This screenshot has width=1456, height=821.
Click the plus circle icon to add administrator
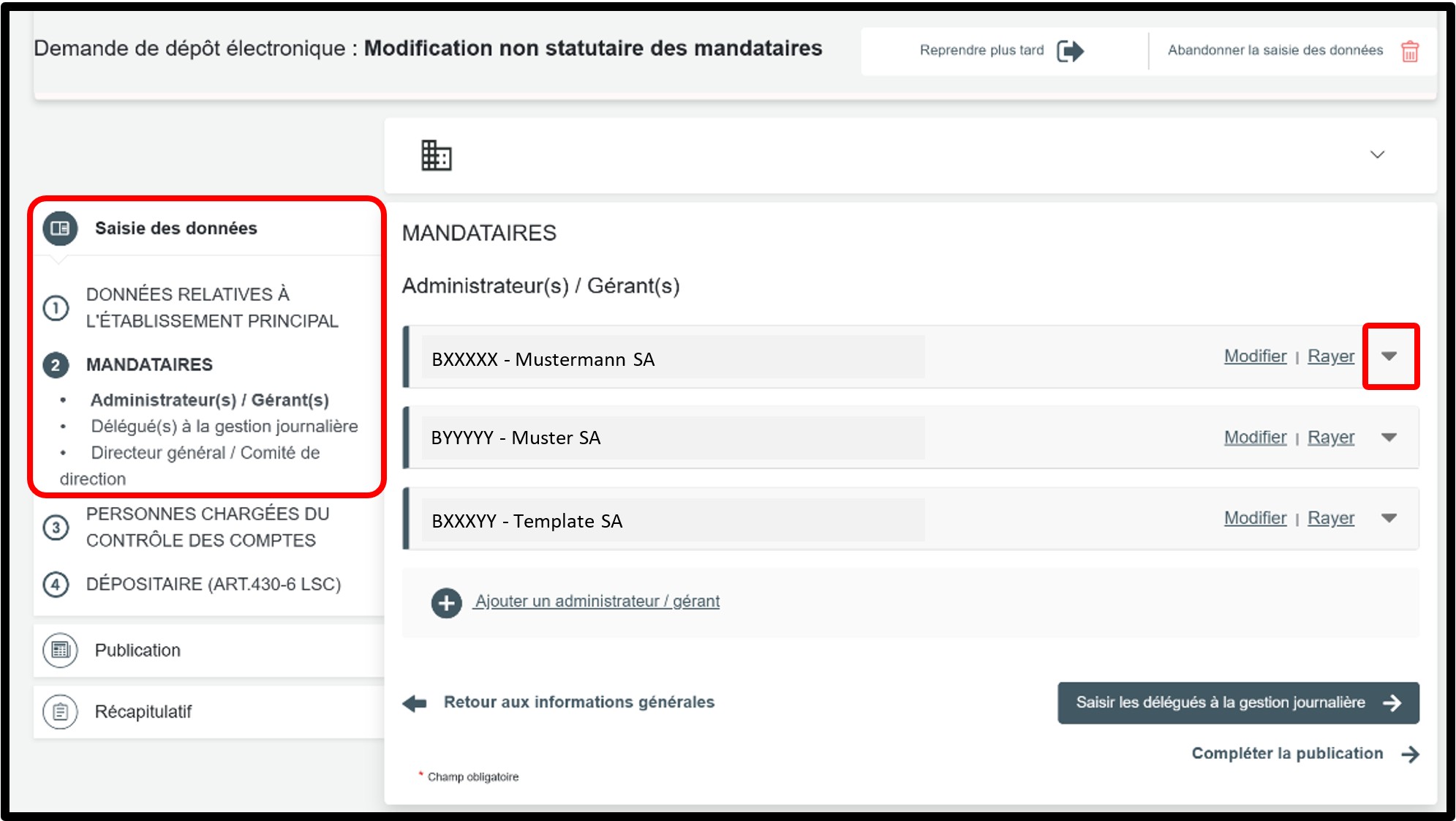tap(446, 603)
